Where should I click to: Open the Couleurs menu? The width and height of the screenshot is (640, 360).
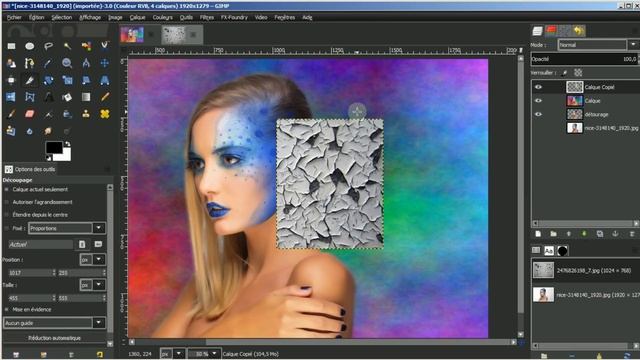tap(162, 17)
